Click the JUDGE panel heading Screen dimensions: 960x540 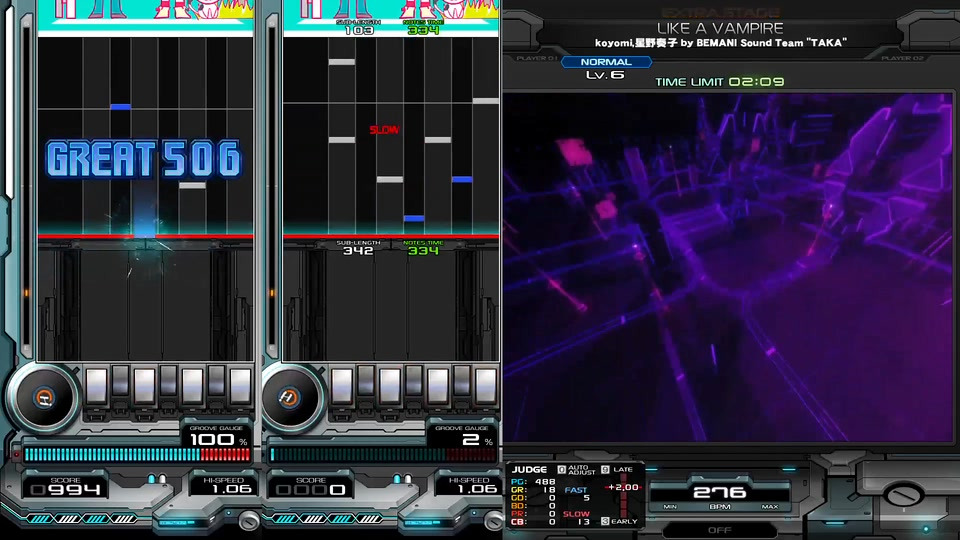click(529, 470)
